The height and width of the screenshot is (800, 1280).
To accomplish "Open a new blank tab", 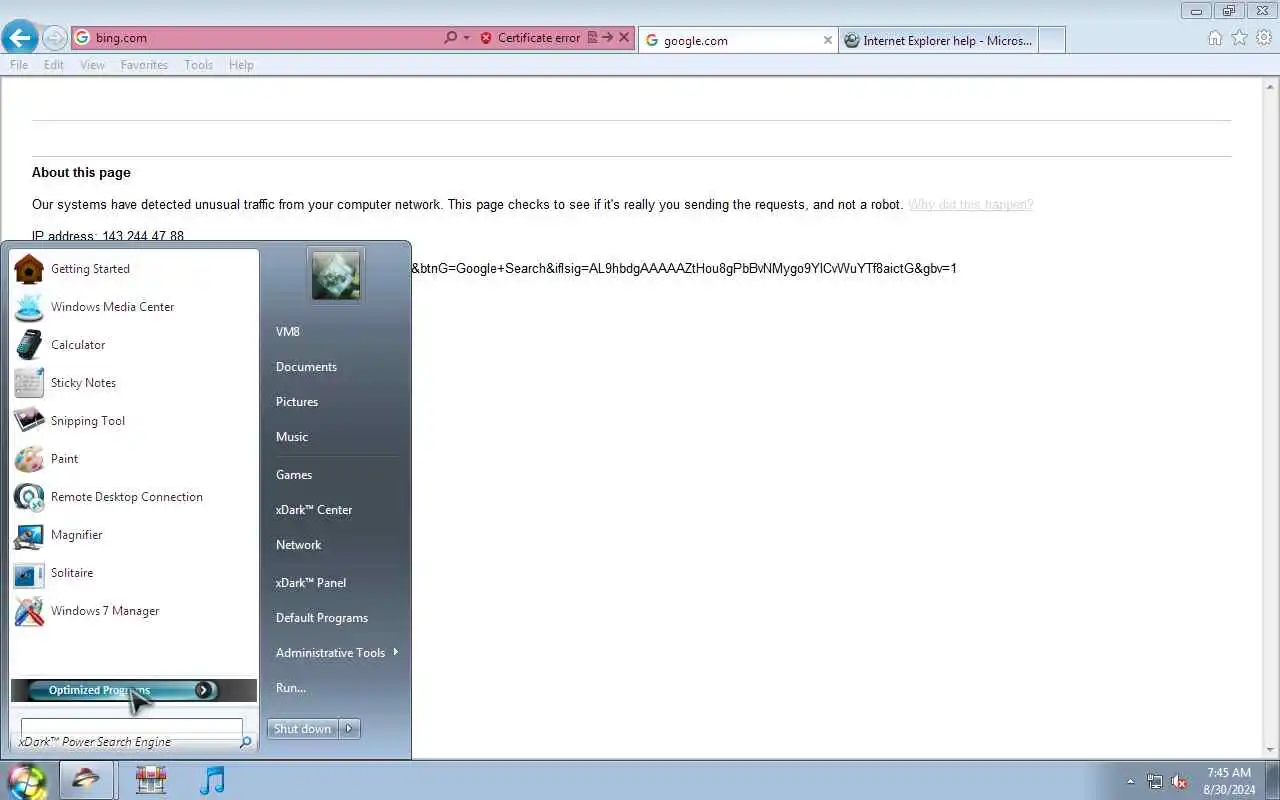I will click(1051, 40).
